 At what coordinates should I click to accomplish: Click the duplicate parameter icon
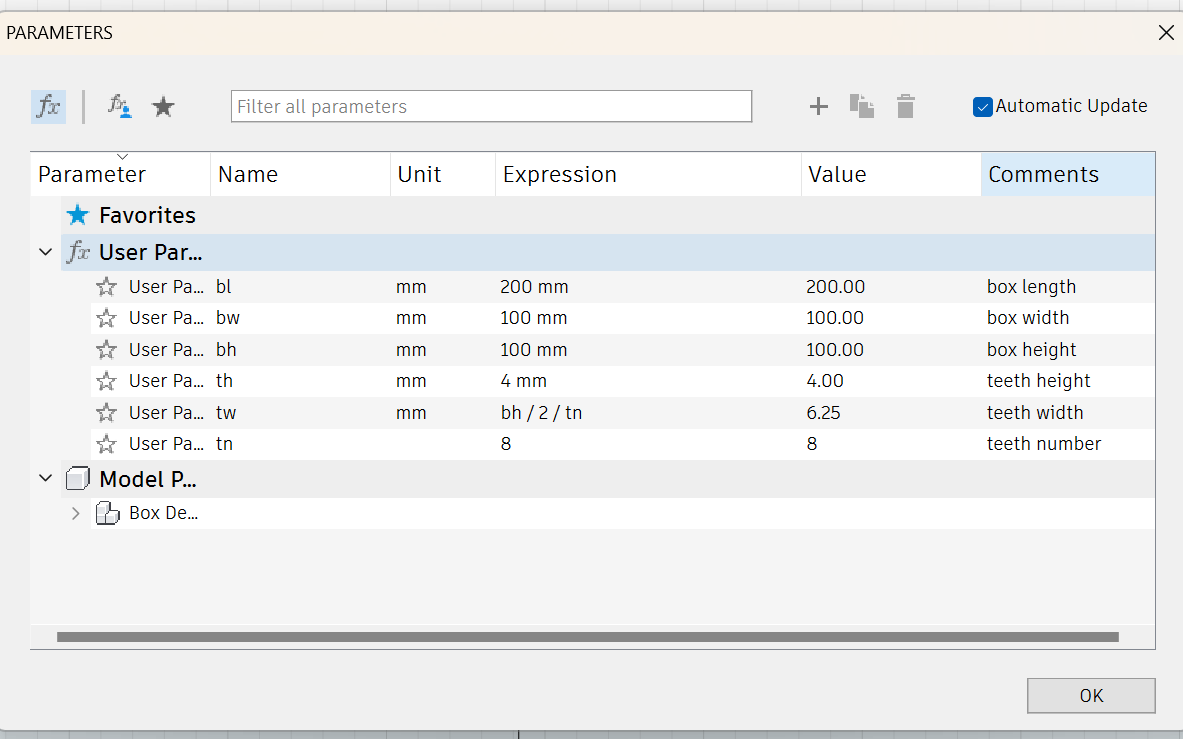click(x=861, y=106)
